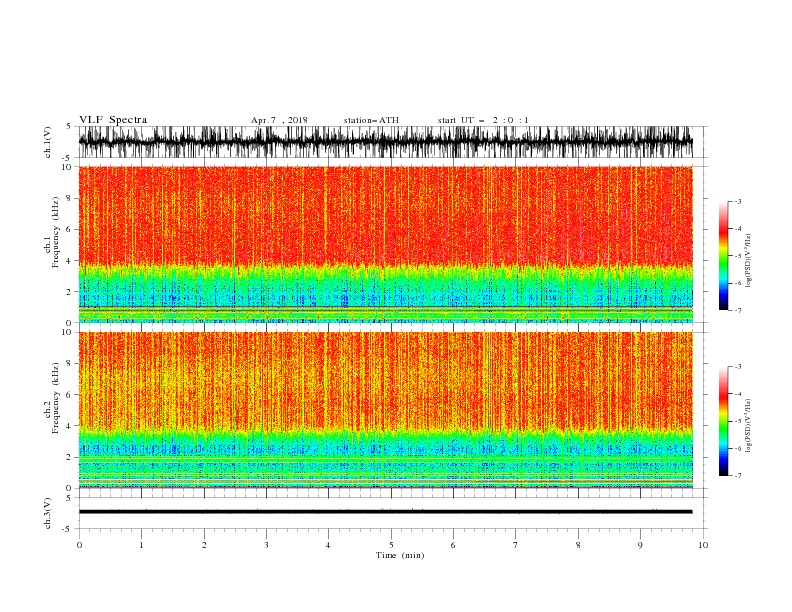Click the time axis tick labeled 6
Screen dimensions: 792x612
[453, 545]
